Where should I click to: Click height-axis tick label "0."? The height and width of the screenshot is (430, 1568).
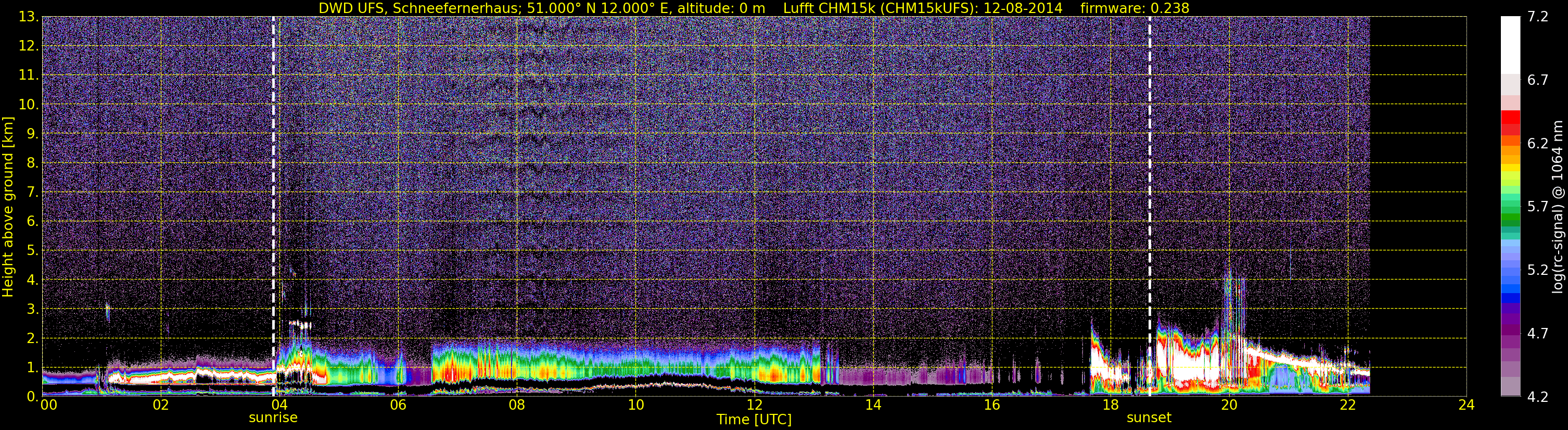click(33, 397)
